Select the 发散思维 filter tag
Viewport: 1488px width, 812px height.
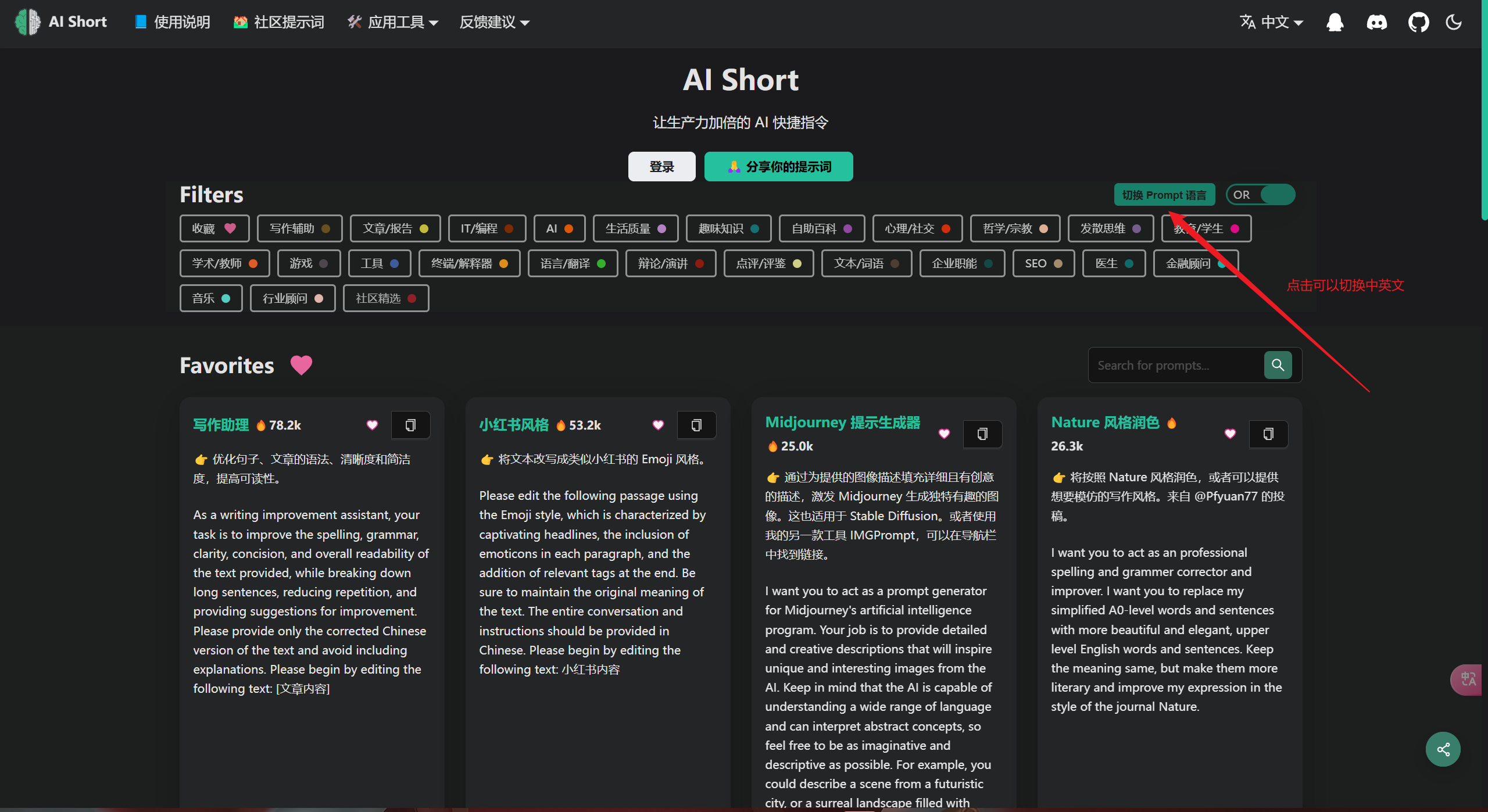point(1110,228)
